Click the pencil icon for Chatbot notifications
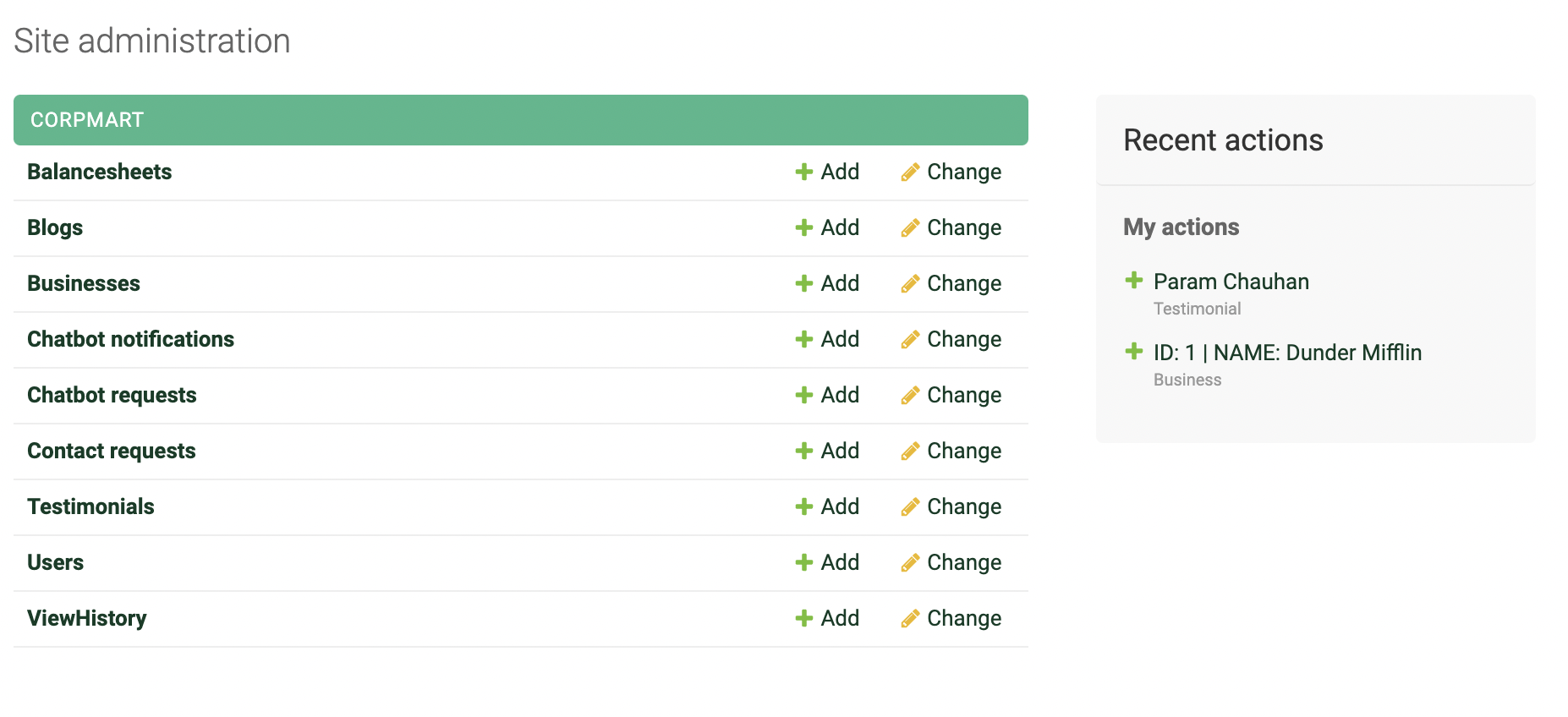The height and width of the screenshot is (717, 1568). pos(910,340)
